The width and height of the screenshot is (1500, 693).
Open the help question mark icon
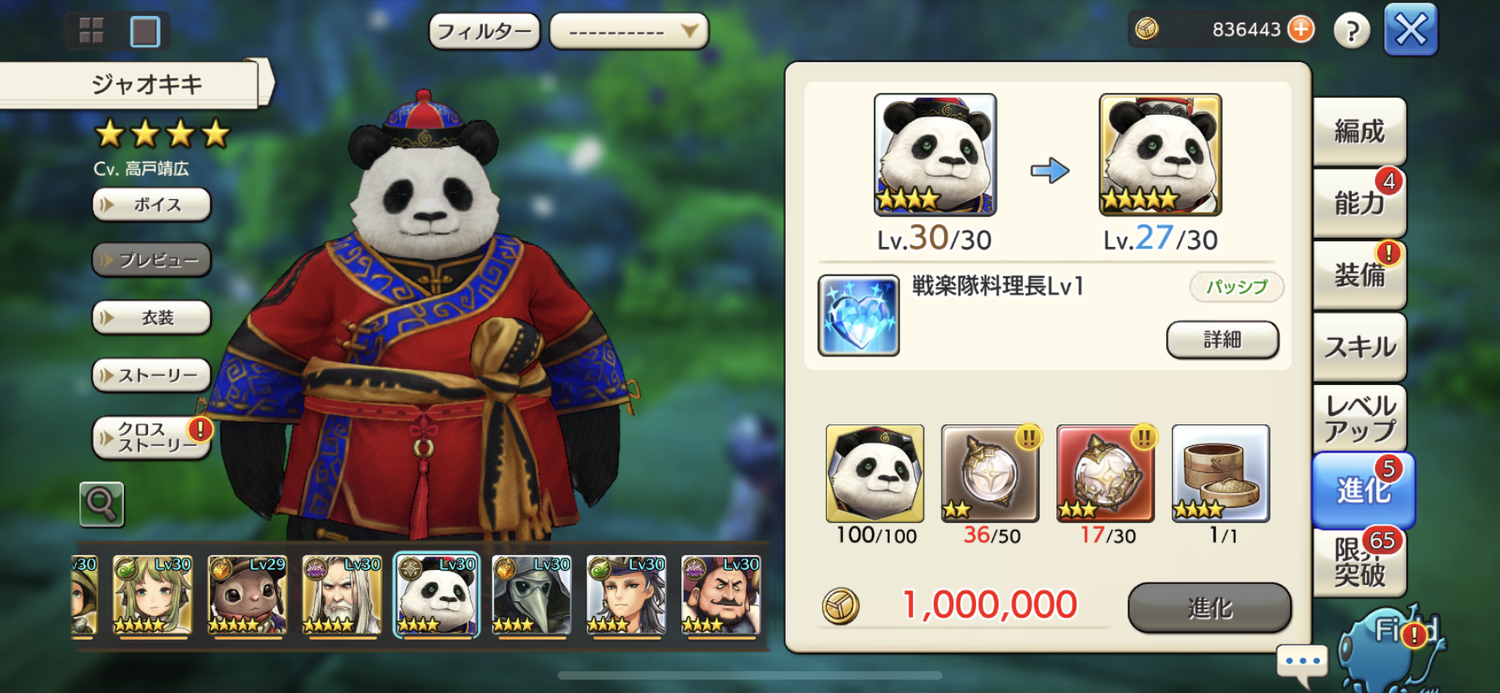tap(1352, 31)
